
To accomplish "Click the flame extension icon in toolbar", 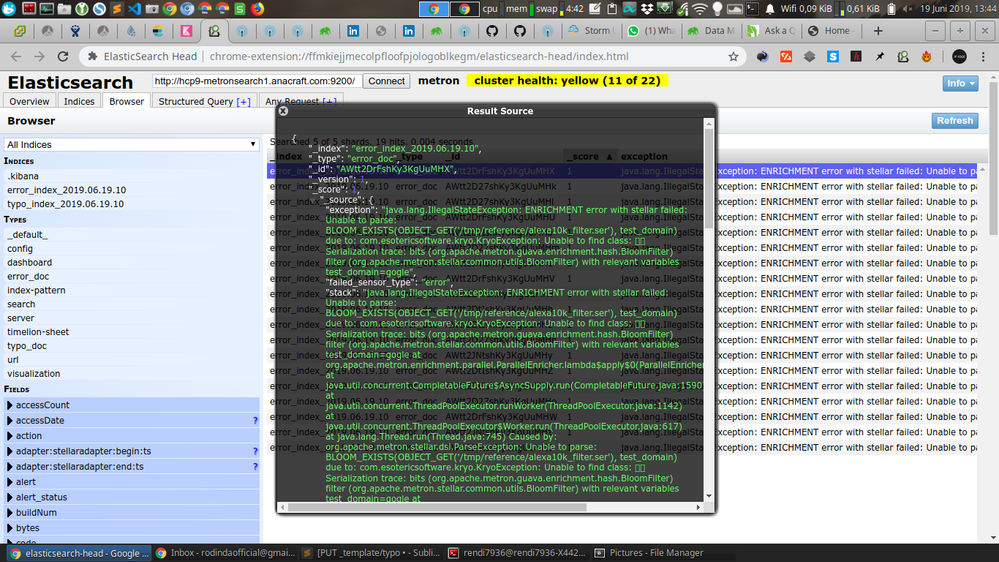I will tap(926, 57).
